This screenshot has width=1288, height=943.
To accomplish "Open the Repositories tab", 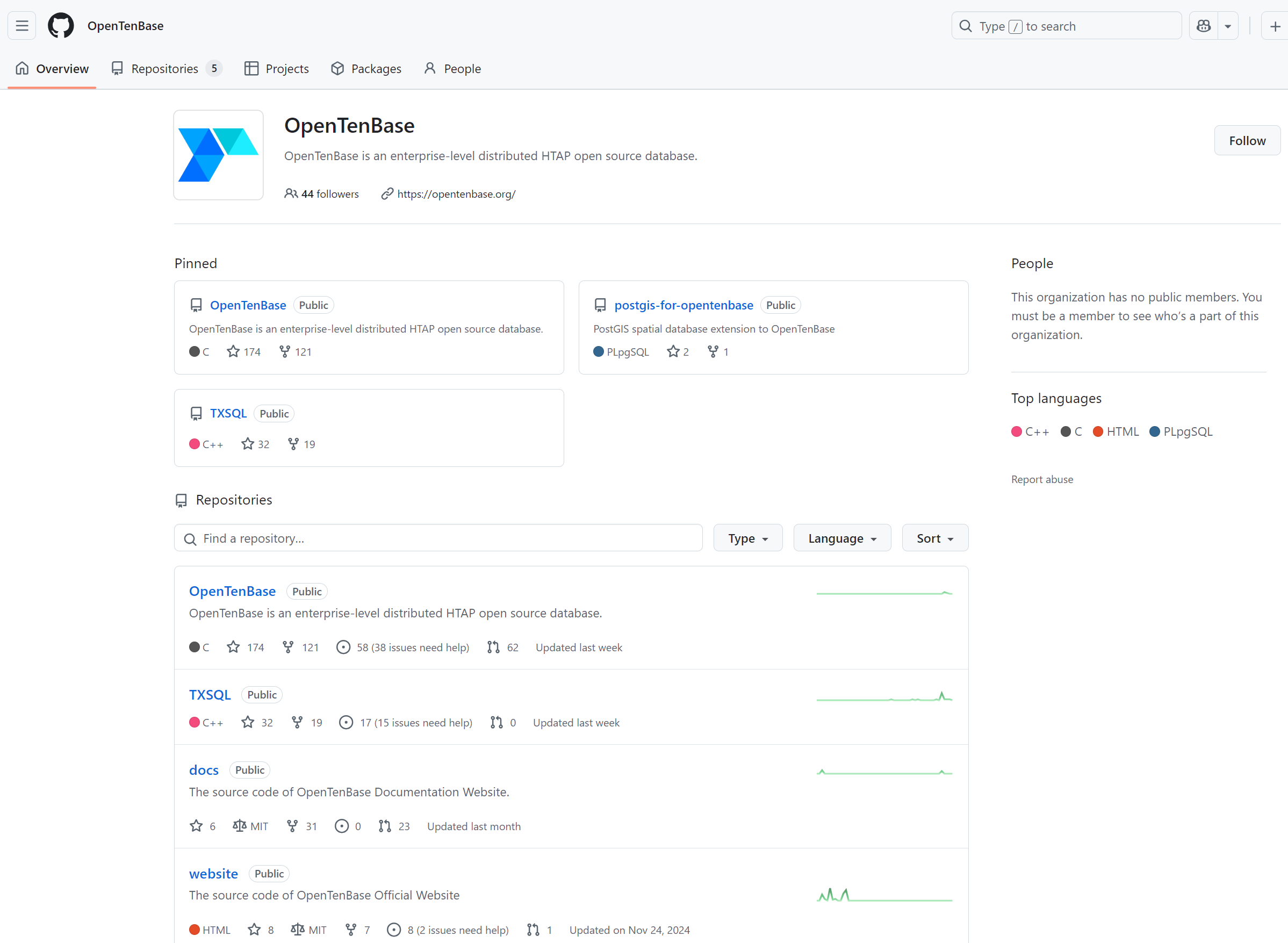I will 166,68.
